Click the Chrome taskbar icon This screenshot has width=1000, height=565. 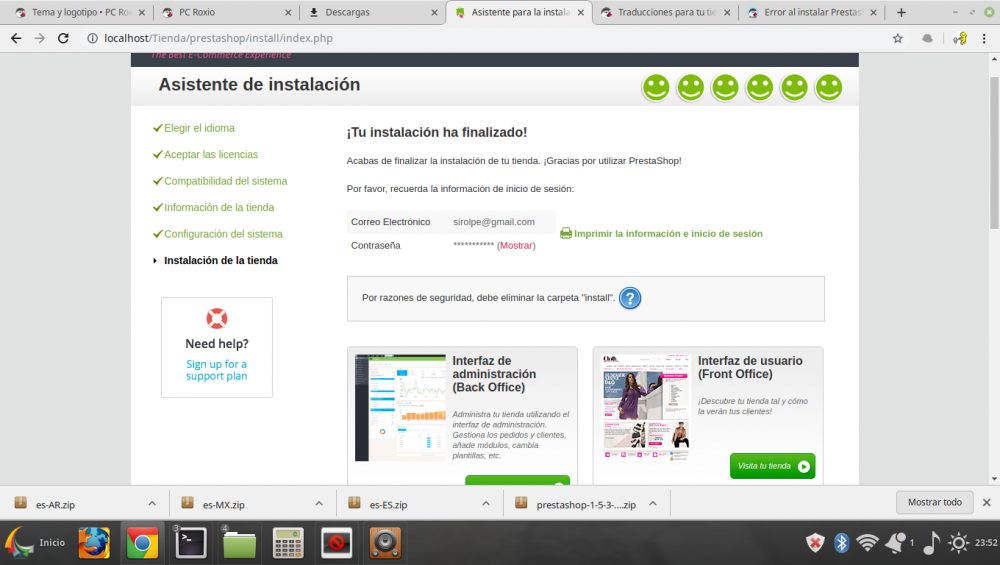(x=142, y=543)
